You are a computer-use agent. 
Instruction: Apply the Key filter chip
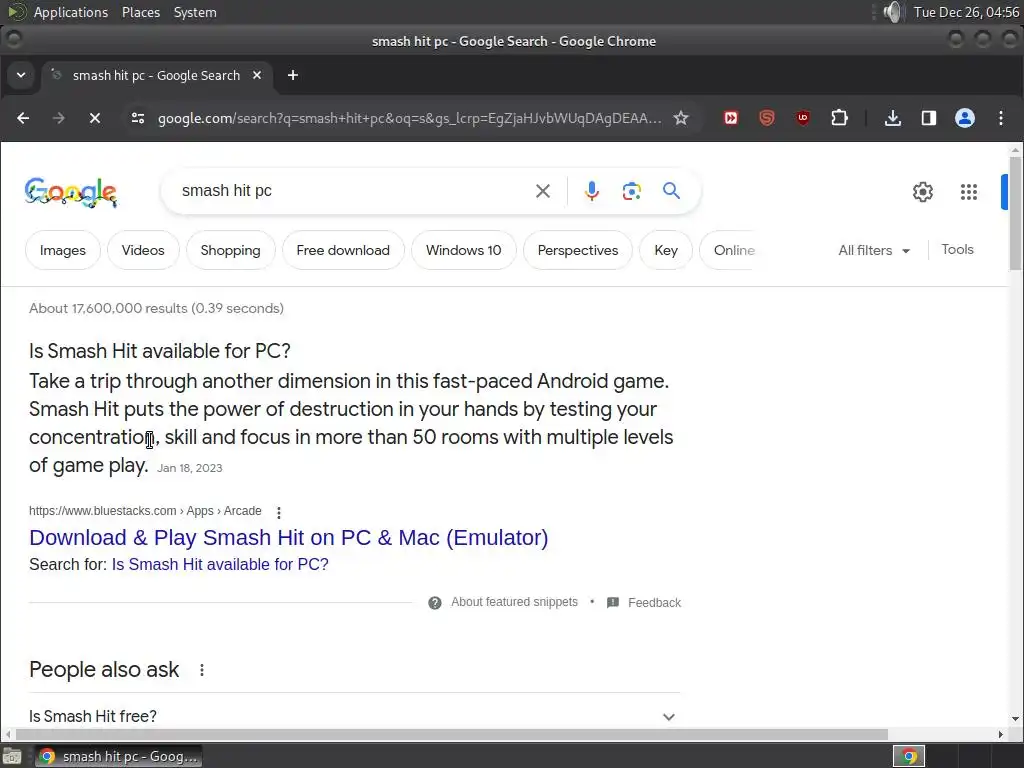666,250
